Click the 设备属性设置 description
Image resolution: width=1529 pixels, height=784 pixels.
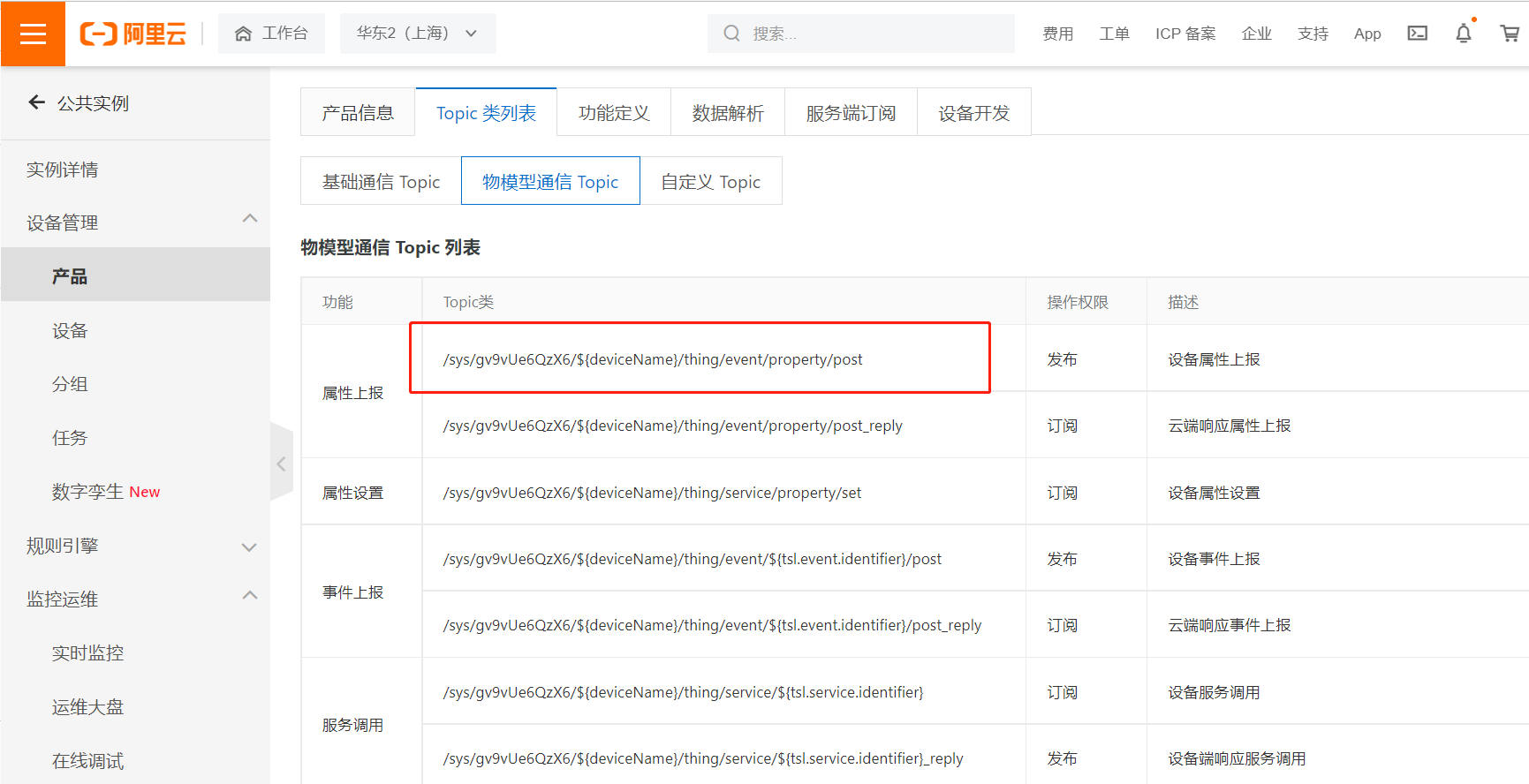point(1214,493)
